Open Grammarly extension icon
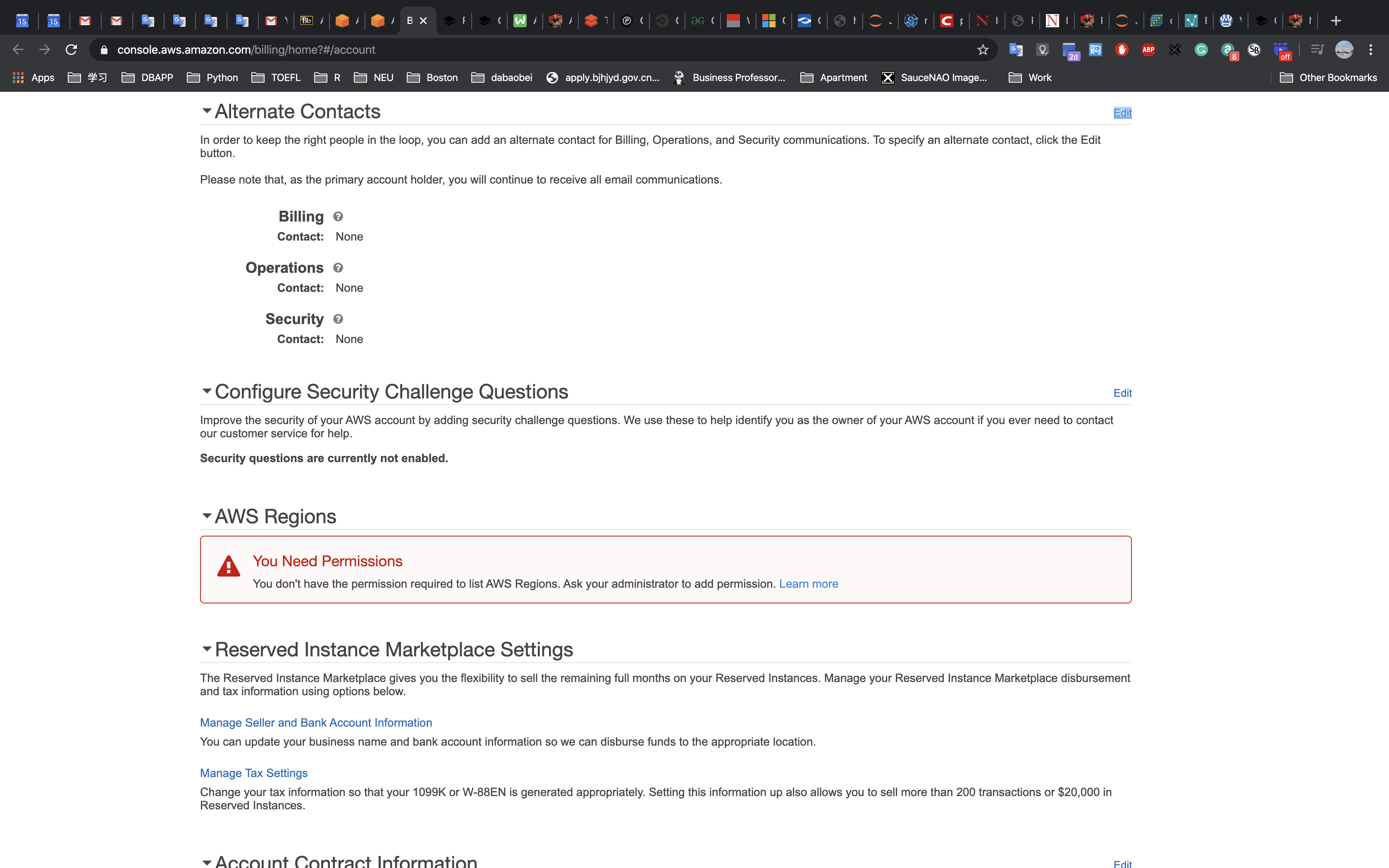1389x868 pixels. coord(1201,50)
